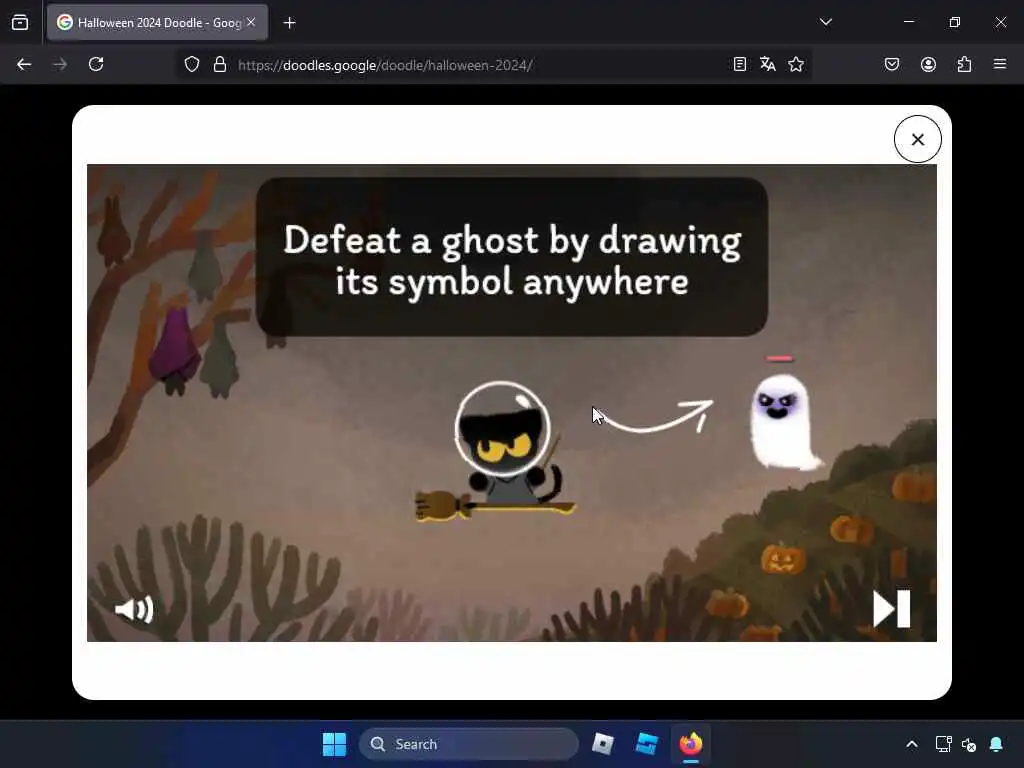1024x768 pixels.
Task: Open the Firefox View button
Action: (20, 22)
